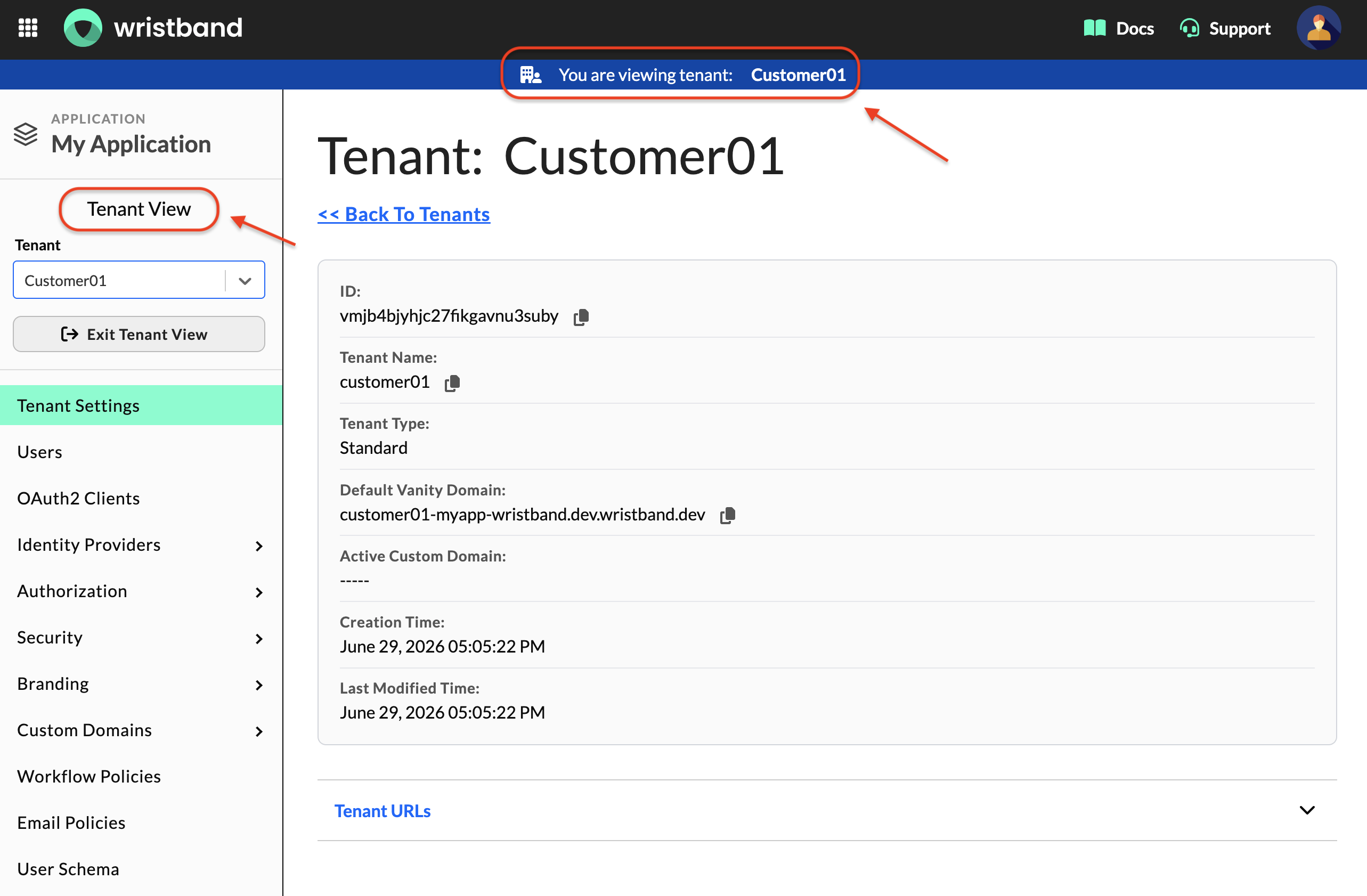Open User Schema in sidebar
The height and width of the screenshot is (896, 1367).
(141, 869)
